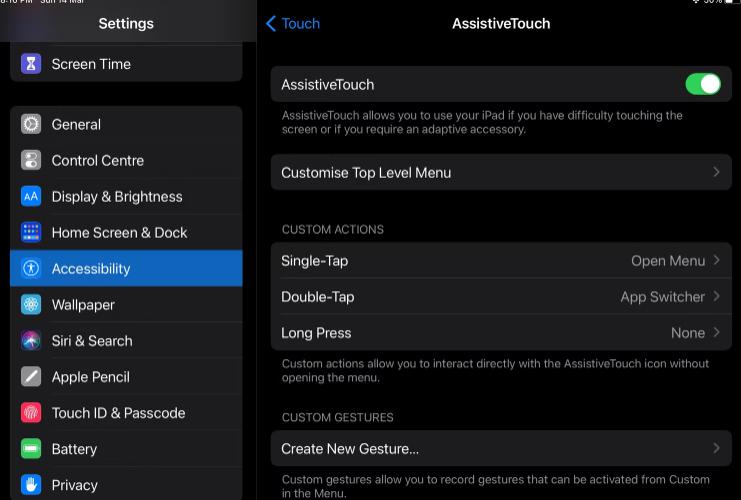Expand Customise Top Level Menu chevron
The width and height of the screenshot is (741, 500).
pyautogui.click(x=716, y=172)
